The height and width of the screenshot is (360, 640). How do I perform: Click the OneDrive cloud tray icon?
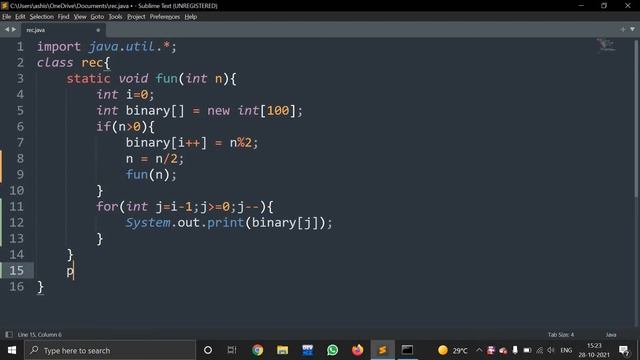tap(503, 350)
